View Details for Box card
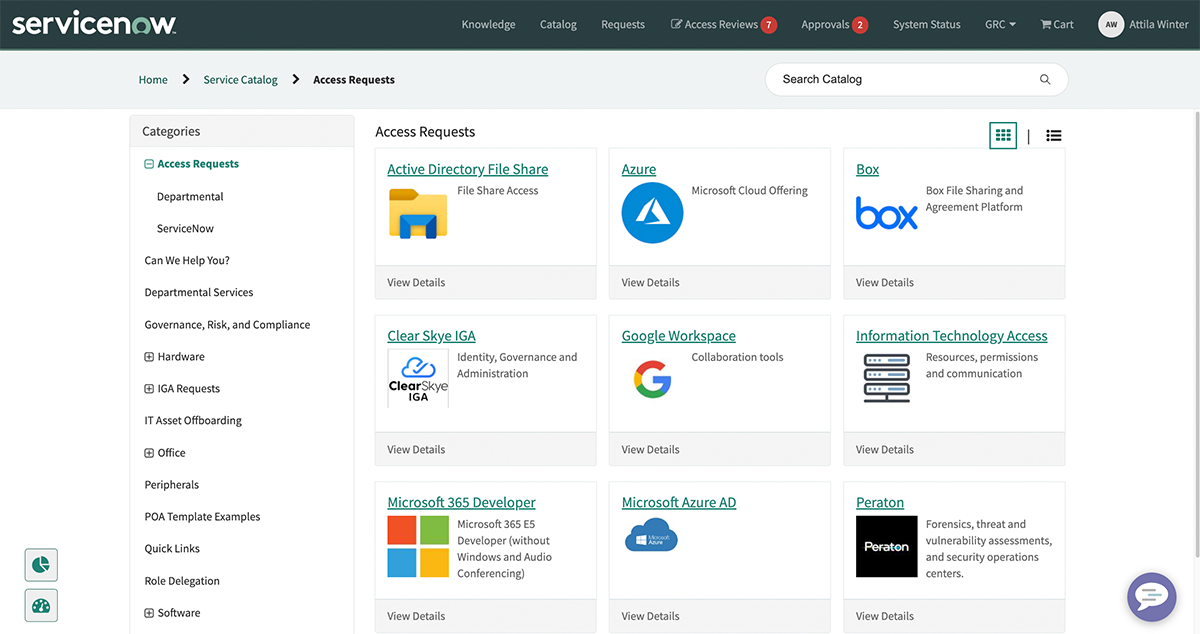The width and height of the screenshot is (1200, 634). [x=884, y=283]
